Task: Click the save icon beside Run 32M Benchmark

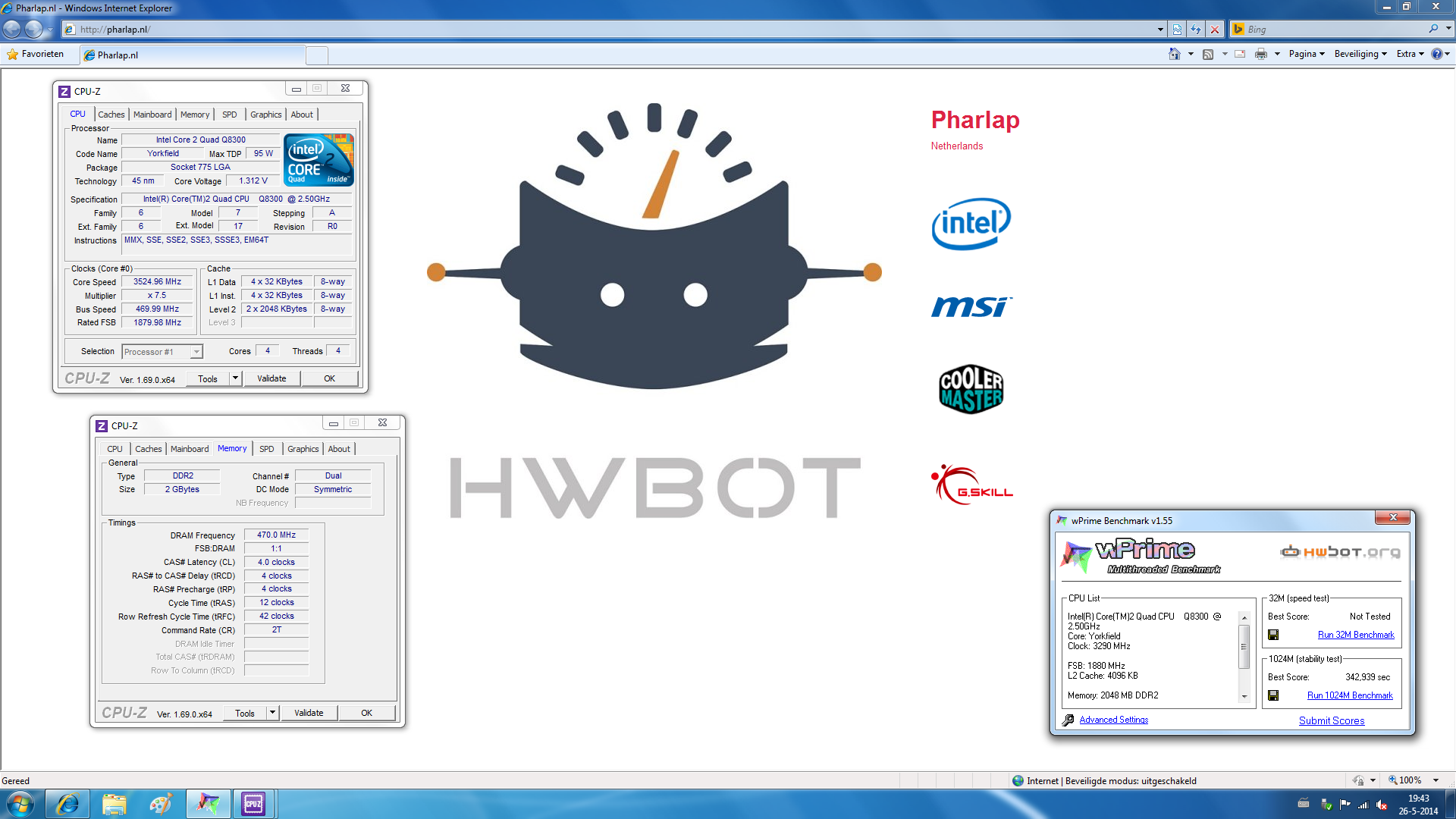Action: pyautogui.click(x=1273, y=635)
